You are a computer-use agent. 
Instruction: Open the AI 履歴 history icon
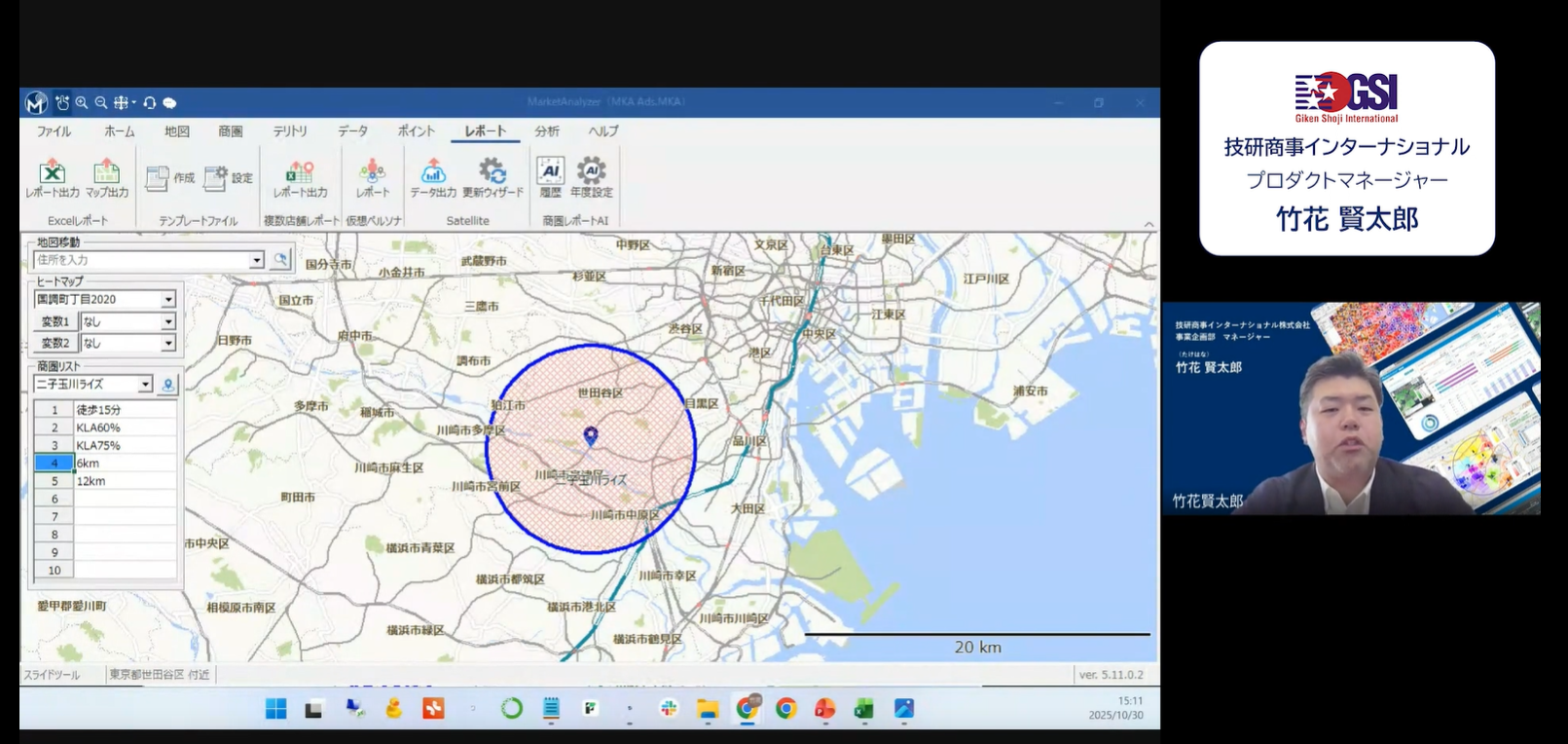pos(551,178)
